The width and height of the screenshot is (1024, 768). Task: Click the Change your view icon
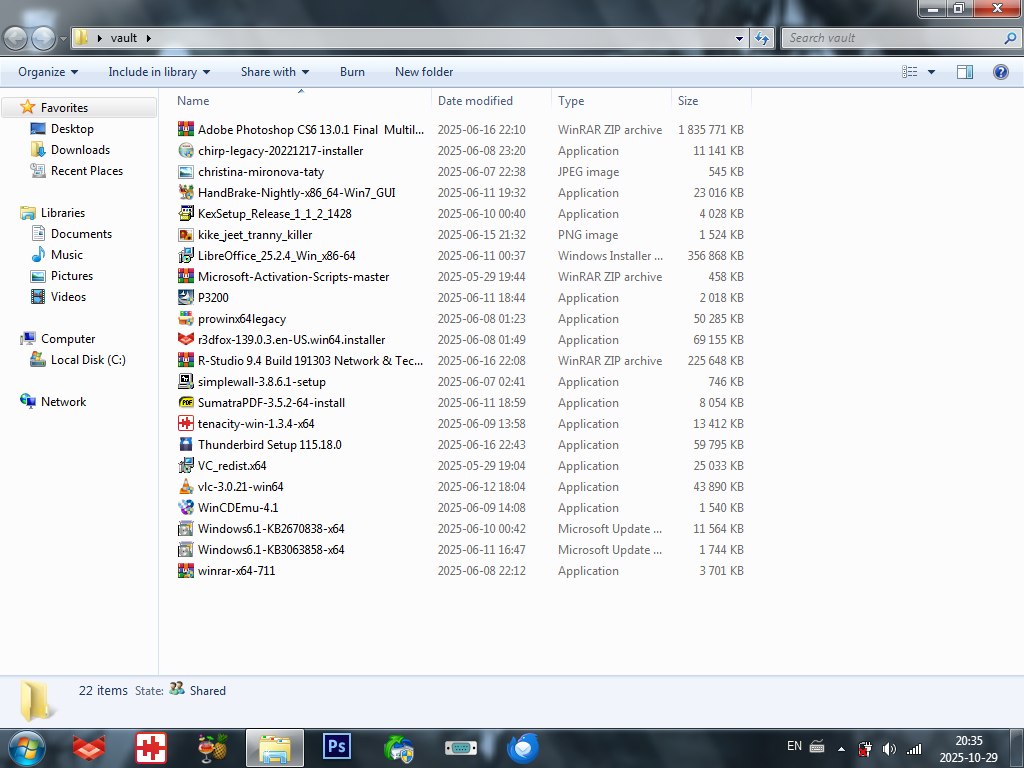[x=910, y=72]
